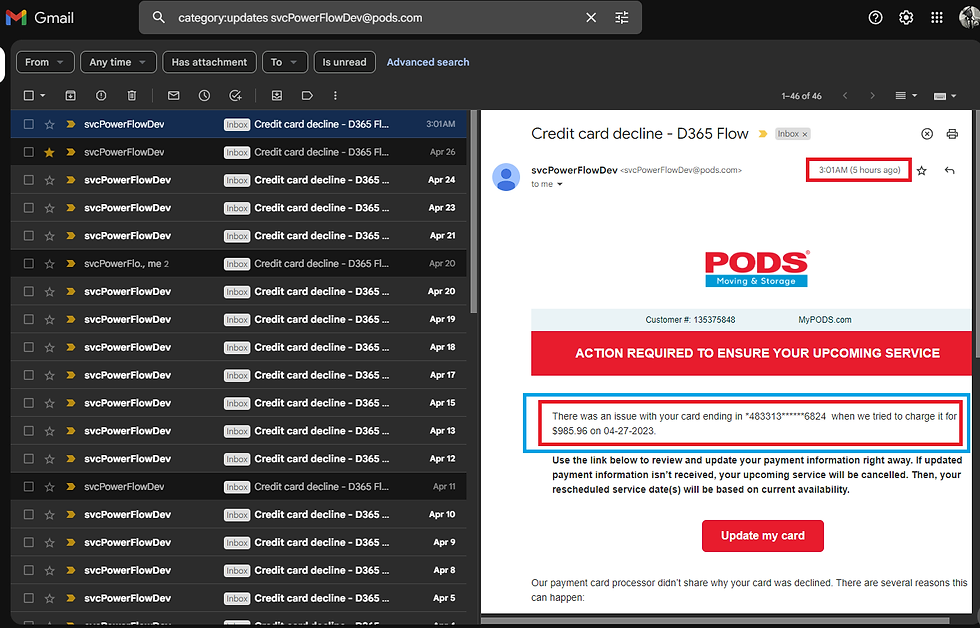The image size is (980, 628).
Task: Open Support help icon
Action: pos(876,17)
